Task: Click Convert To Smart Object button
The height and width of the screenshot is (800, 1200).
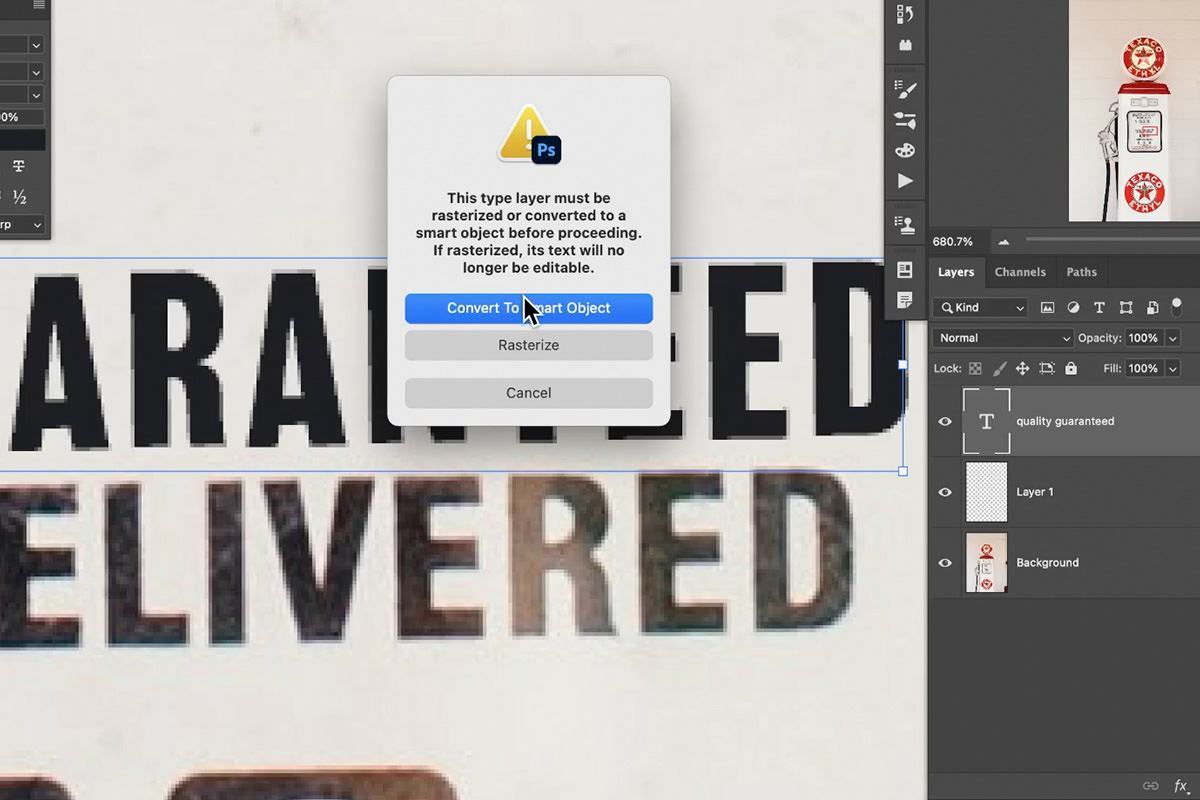Action: (529, 308)
